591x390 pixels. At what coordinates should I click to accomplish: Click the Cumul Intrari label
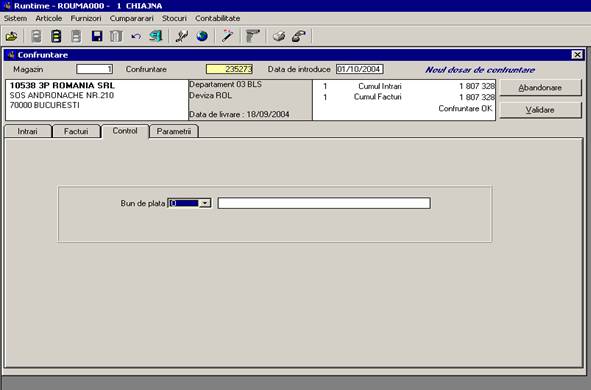pyautogui.click(x=380, y=86)
